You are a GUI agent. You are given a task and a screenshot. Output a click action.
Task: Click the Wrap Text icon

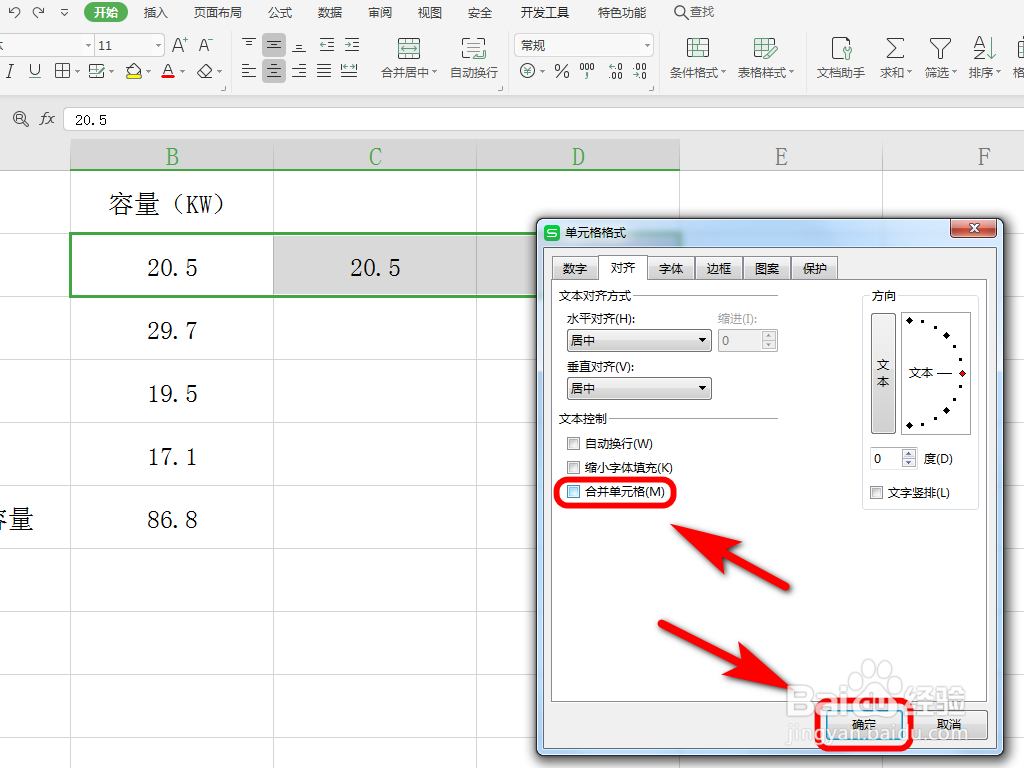coord(473,49)
